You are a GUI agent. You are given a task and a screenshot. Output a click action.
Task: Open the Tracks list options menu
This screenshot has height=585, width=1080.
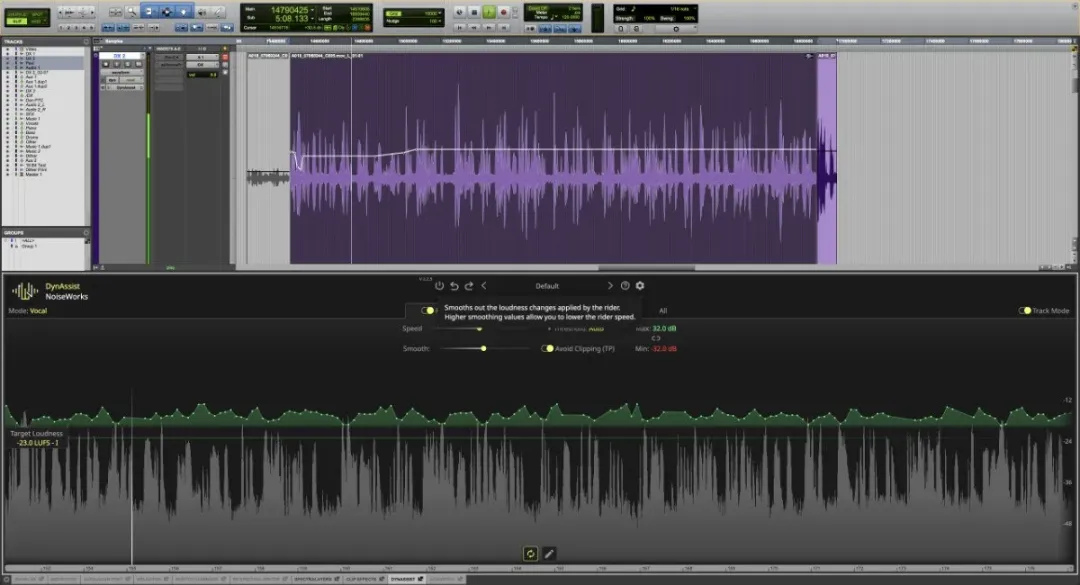tap(86, 41)
